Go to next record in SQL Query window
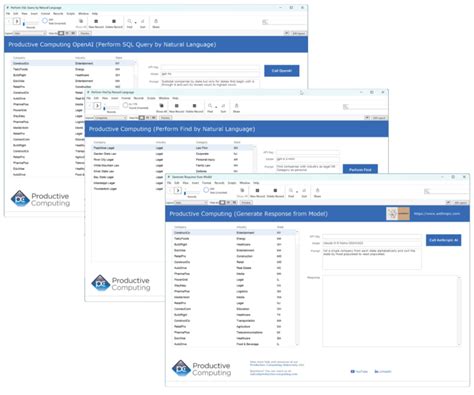 (x=17, y=21)
